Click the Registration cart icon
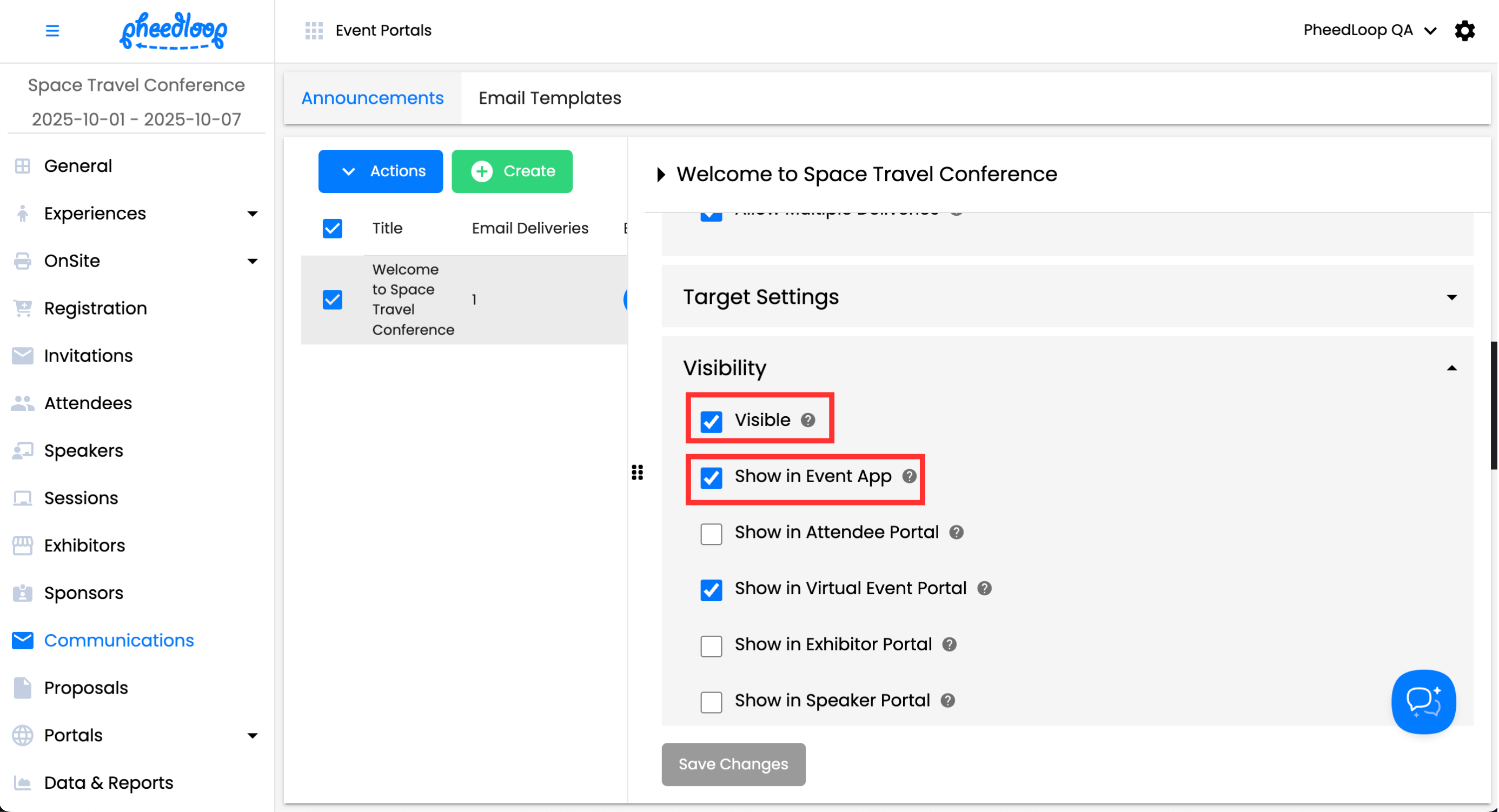The image size is (1499, 812). [23, 308]
